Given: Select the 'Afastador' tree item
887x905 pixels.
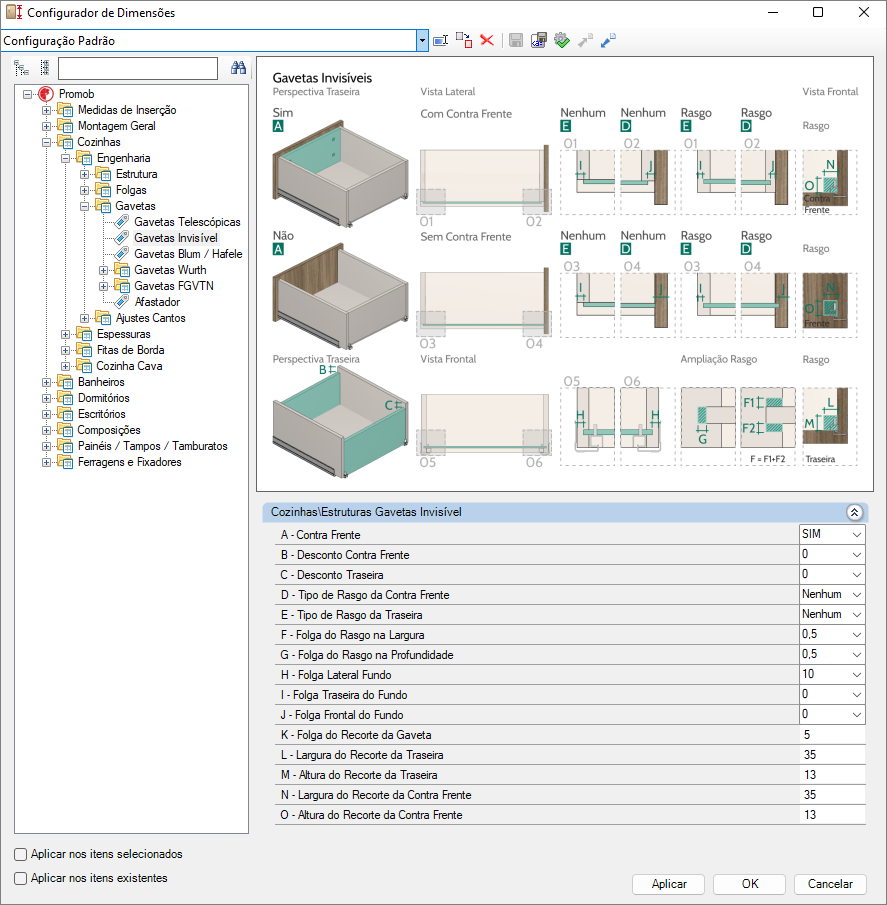Looking at the screenshot, I should pyautogui.click(x=157, y=302).
